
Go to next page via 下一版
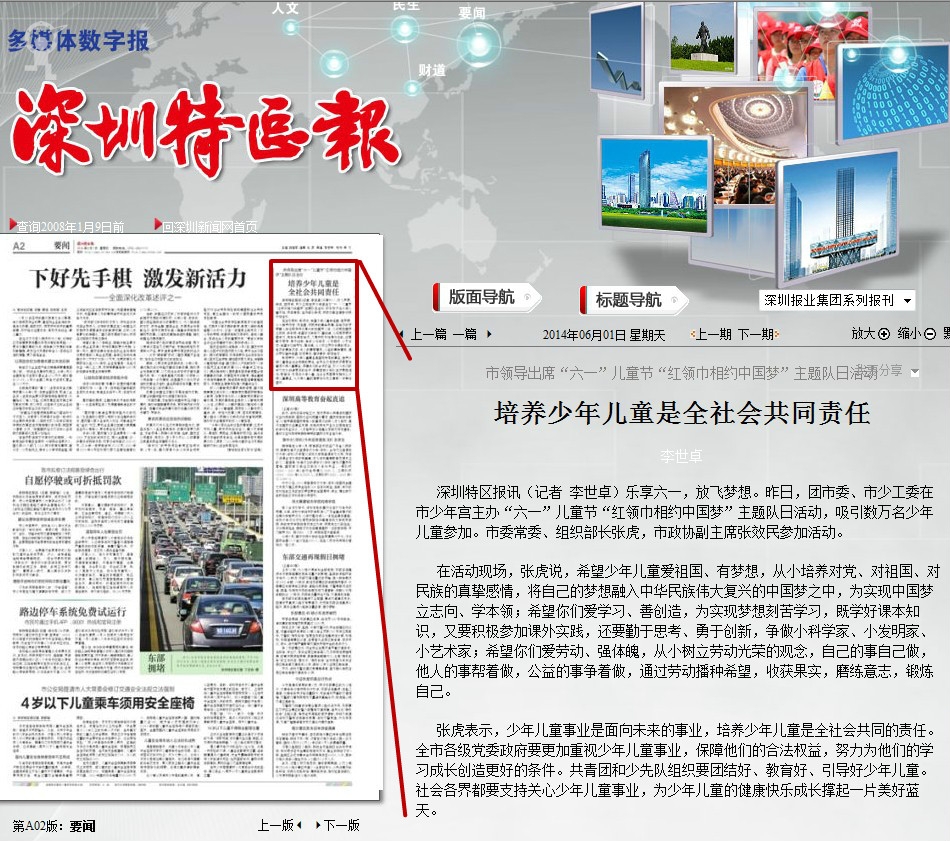(x=338, y=826)
